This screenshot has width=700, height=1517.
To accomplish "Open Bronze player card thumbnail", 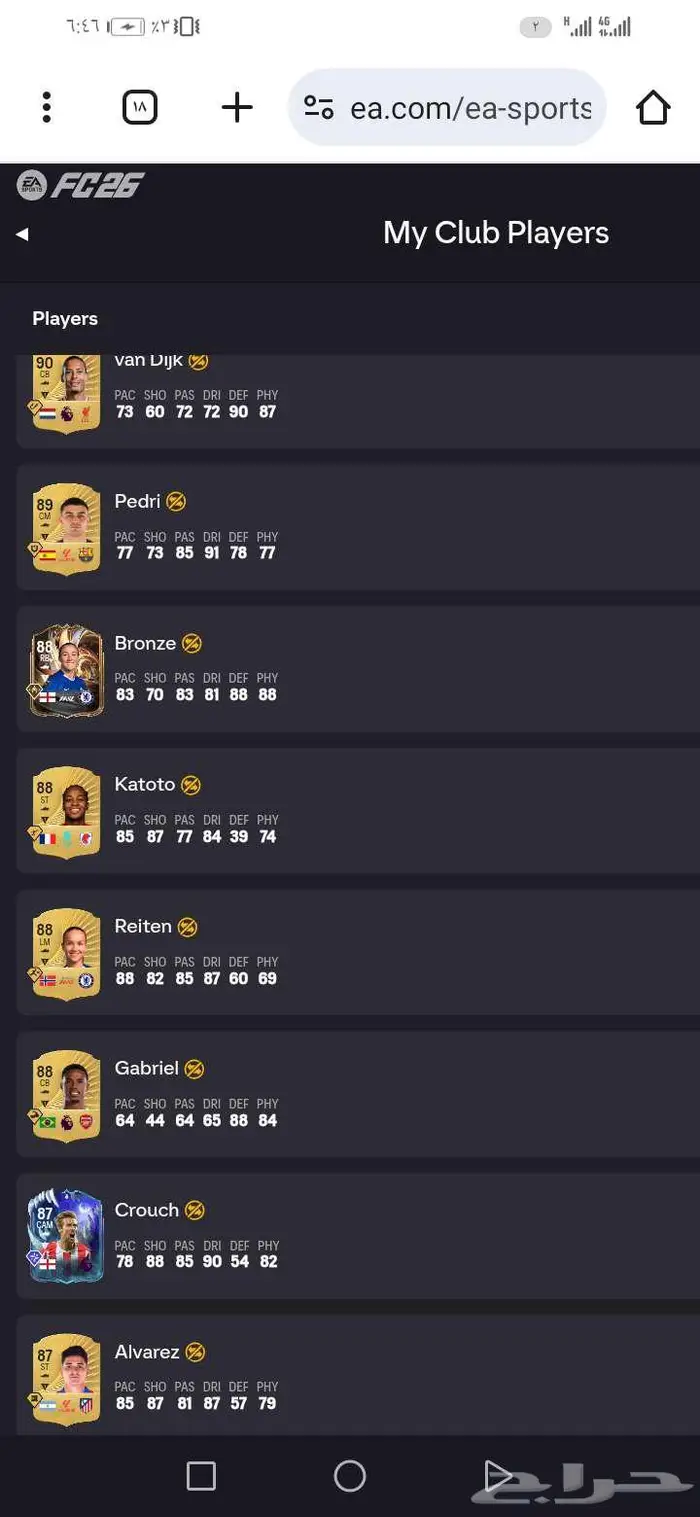I will 67,671.
